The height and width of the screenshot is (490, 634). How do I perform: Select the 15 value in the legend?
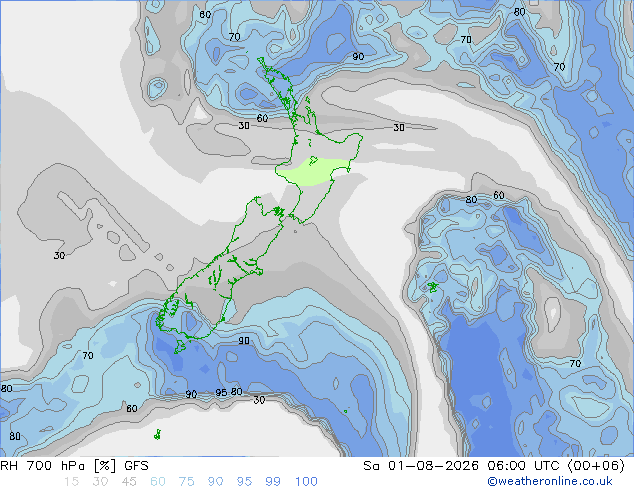point(71,482)
